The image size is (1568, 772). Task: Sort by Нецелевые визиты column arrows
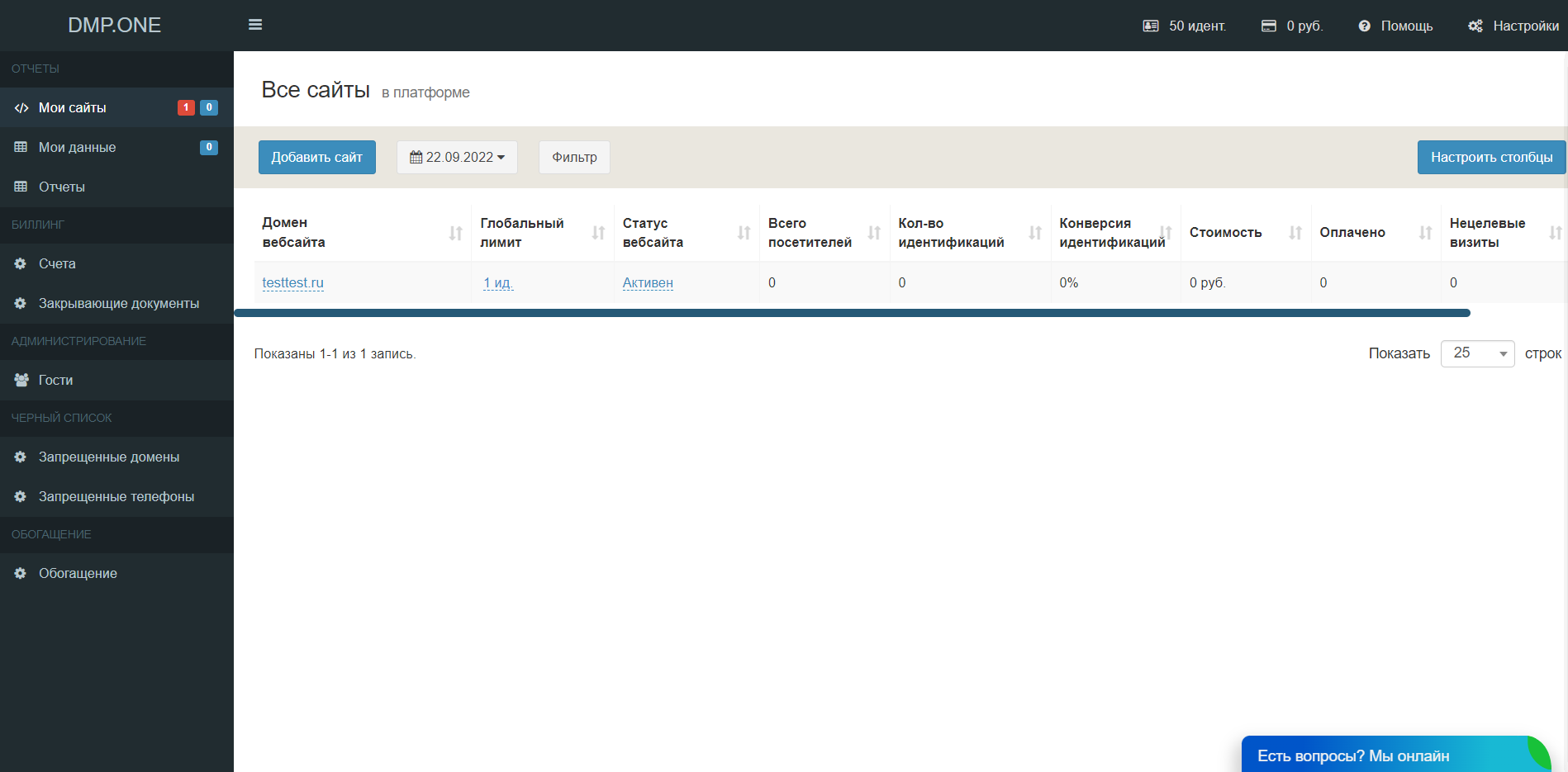click(x=1556, y=233)
